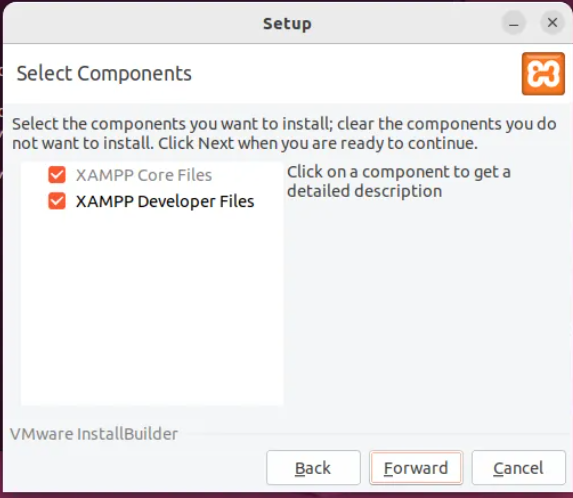Click the separator line beside VMware InstallBuilder
This screenshot has height=498, width=573.
point(375,434)
